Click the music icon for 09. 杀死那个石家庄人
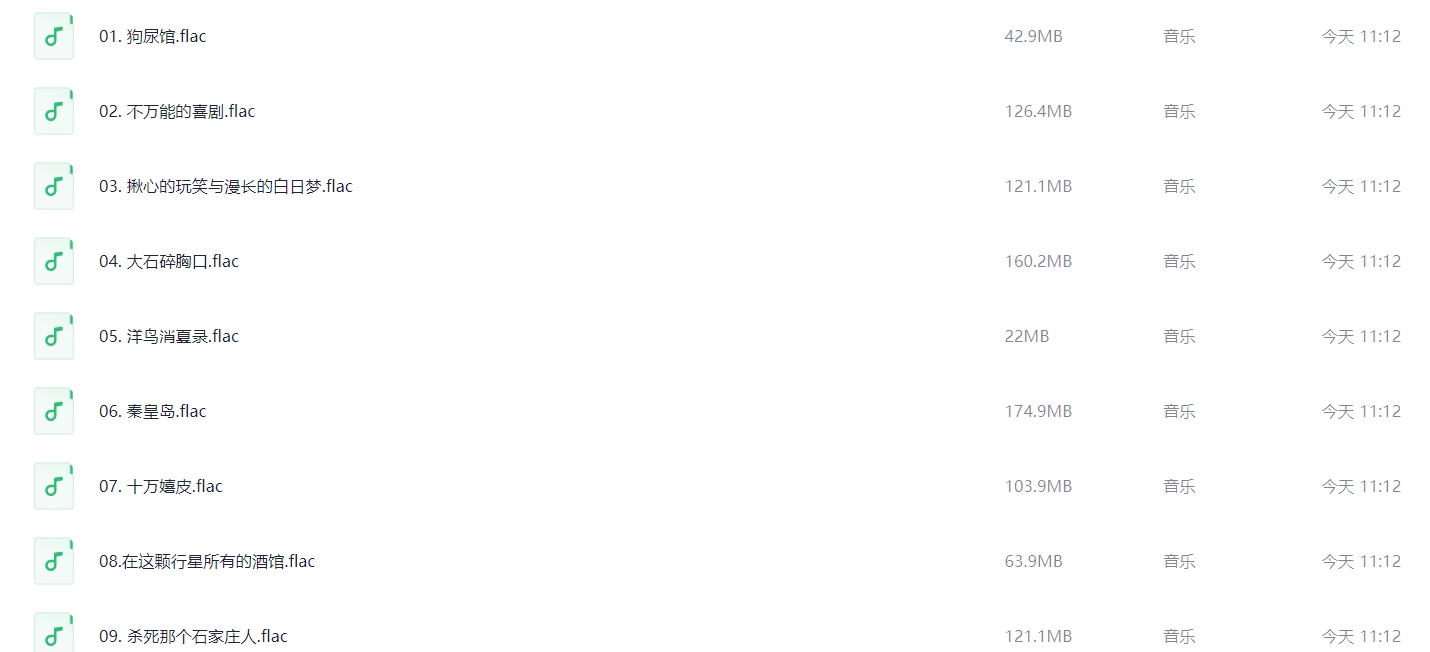1430x652 pixels. 54,634
